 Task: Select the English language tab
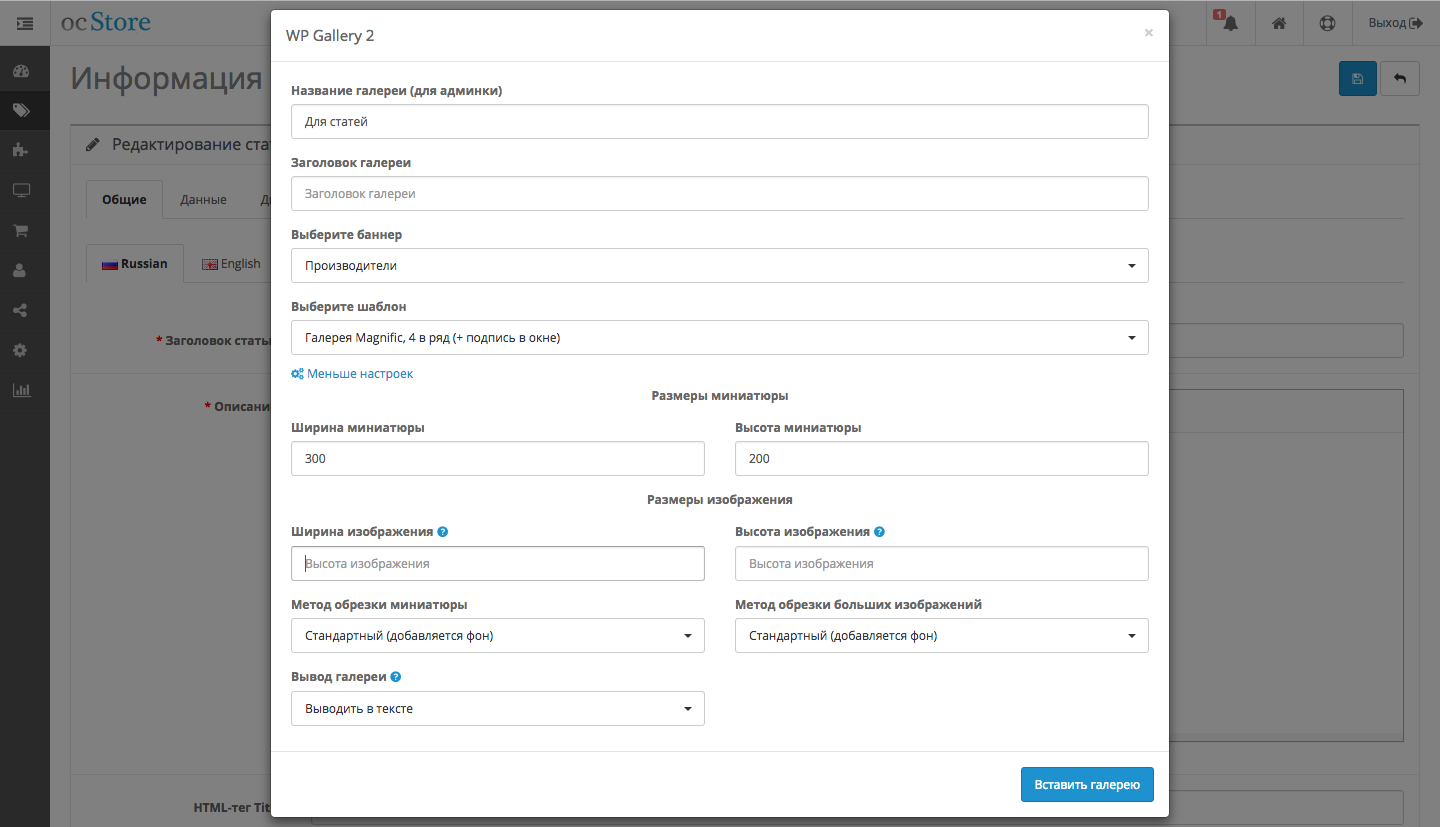231,264
